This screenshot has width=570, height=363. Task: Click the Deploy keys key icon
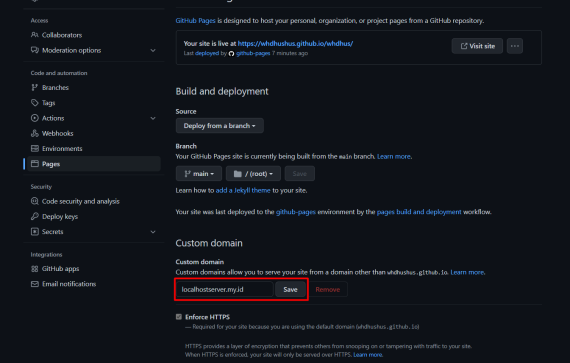pyautogui.click(x=35, y=216)
